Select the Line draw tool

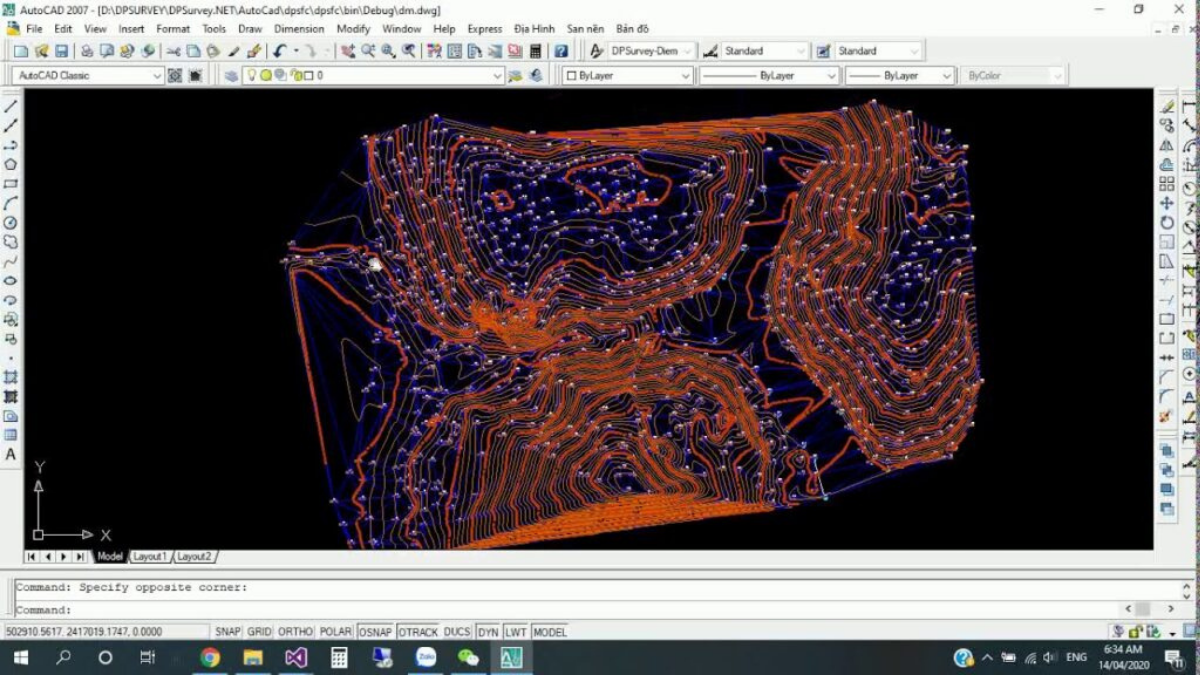tap(11, 106)
